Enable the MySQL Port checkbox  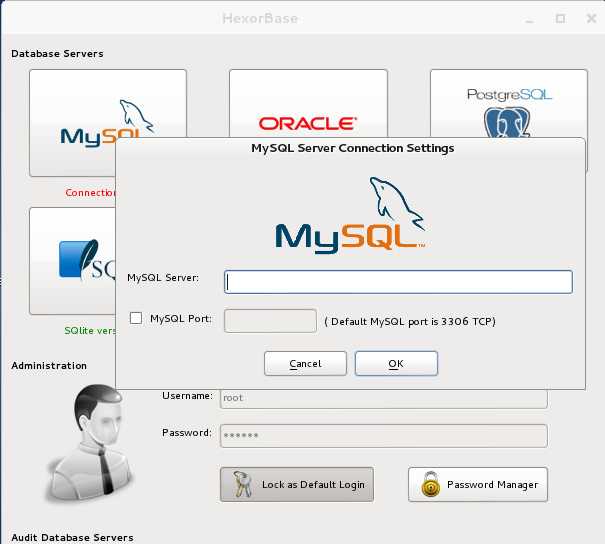click(136, 318)
